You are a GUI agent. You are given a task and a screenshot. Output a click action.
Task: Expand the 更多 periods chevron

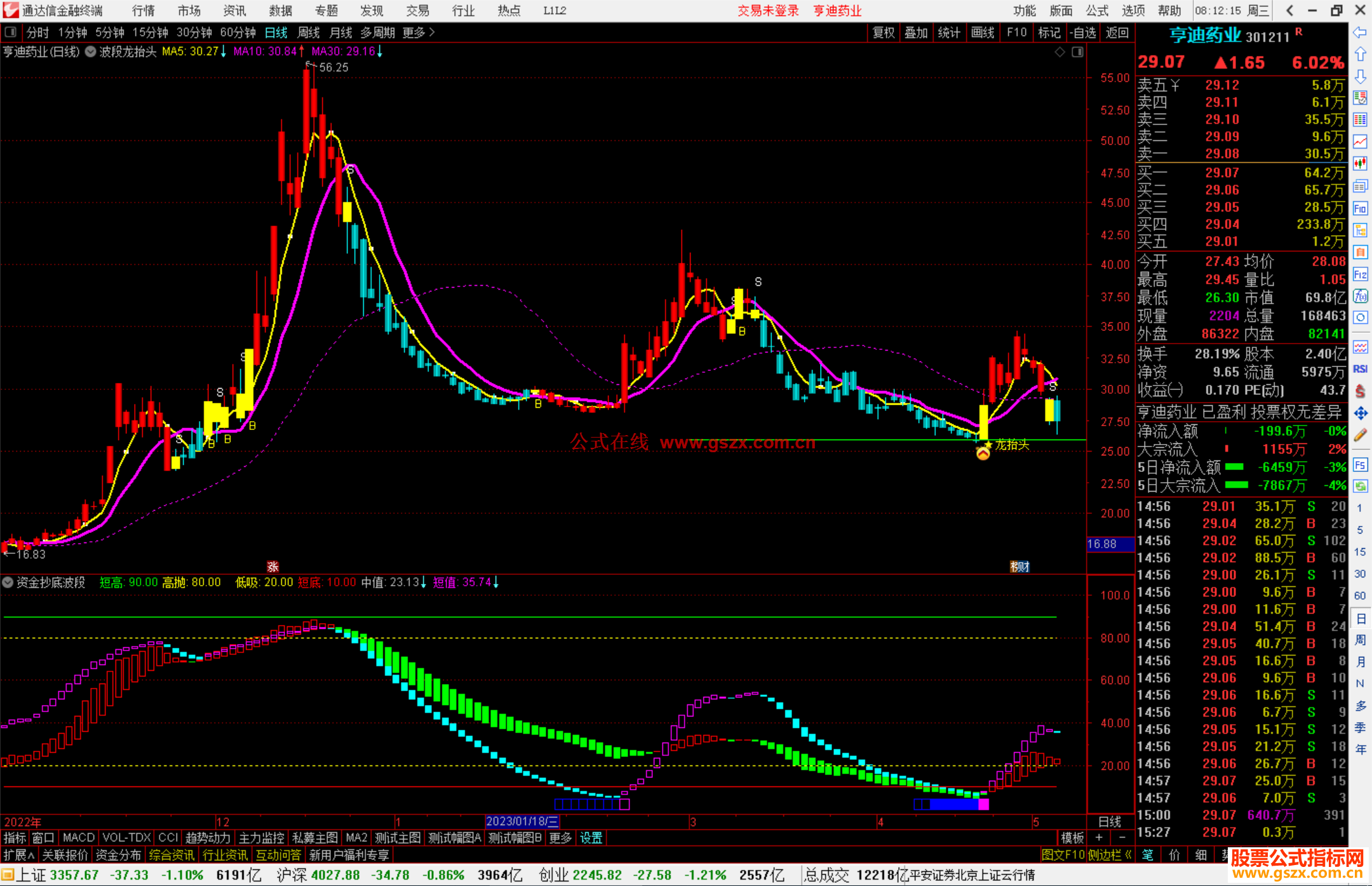[433, 32]
